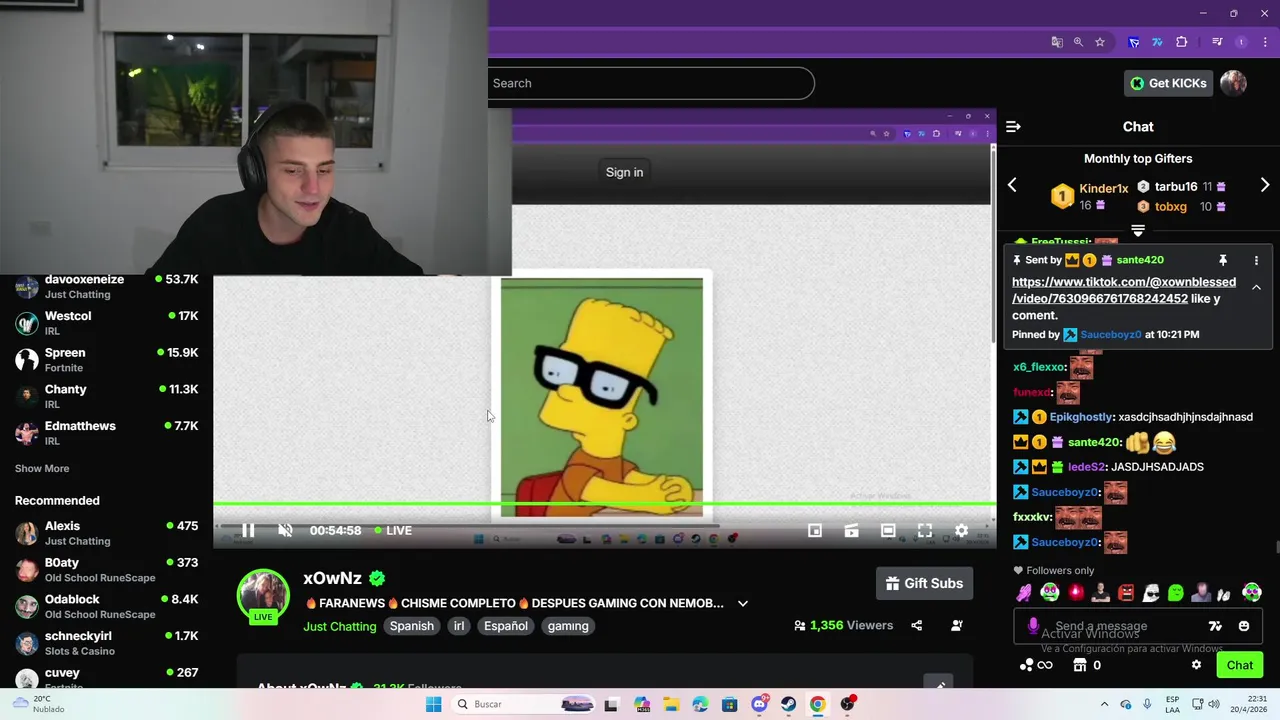Open Discord from the taskbar
The image size is (1280, 720).
[x=759, y=704]
